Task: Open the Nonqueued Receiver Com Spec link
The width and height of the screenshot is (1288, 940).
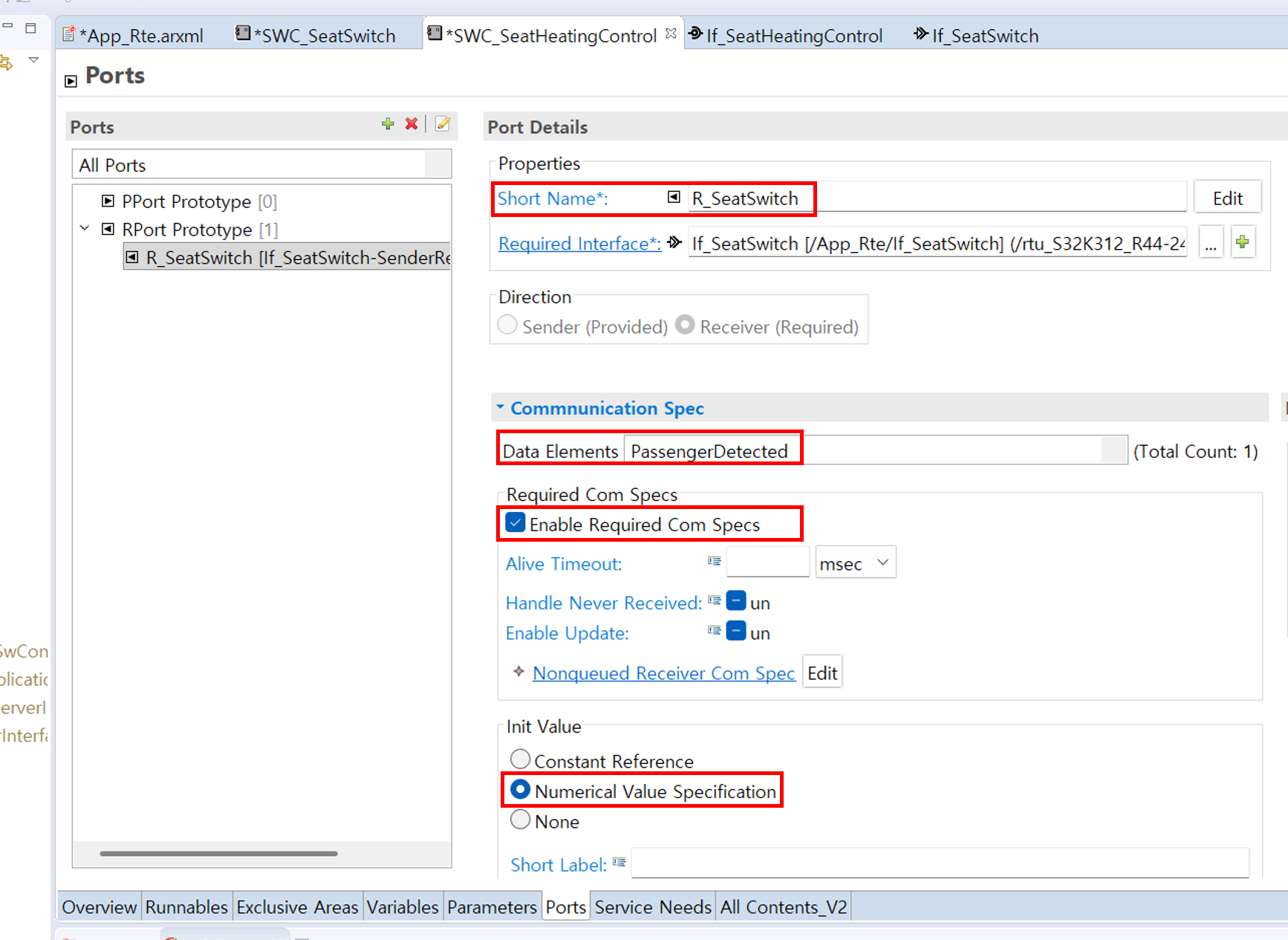Action: click(663, 673)
